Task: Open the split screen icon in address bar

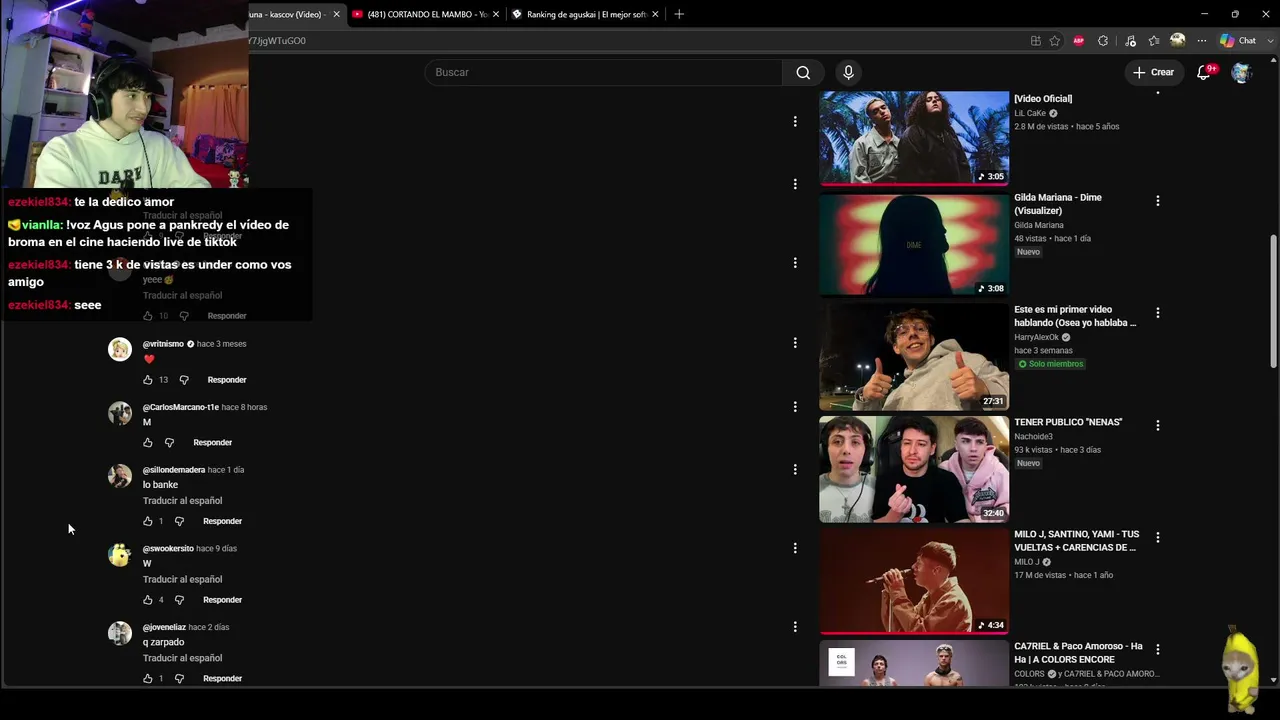Action: pos(1036,41)
